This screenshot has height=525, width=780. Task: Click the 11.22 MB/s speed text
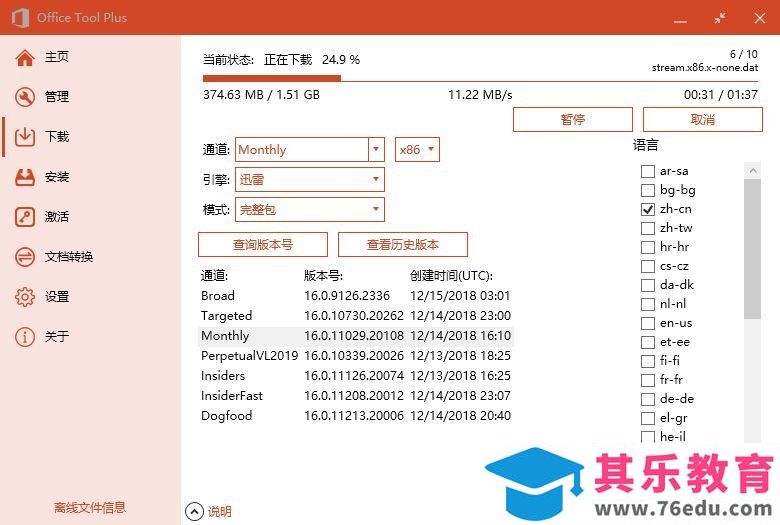tap(480, 95)
